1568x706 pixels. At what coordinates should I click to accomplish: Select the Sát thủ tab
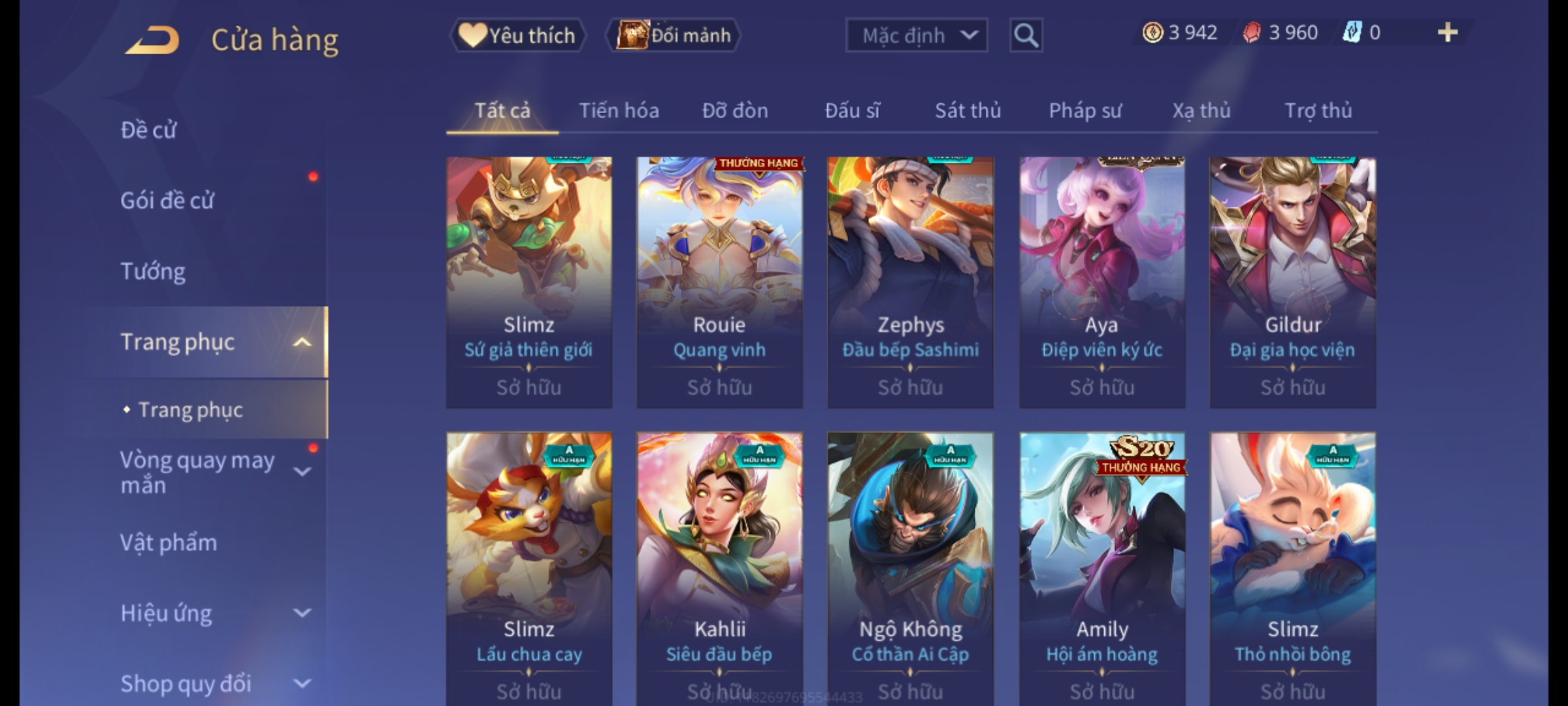[968, 110]
